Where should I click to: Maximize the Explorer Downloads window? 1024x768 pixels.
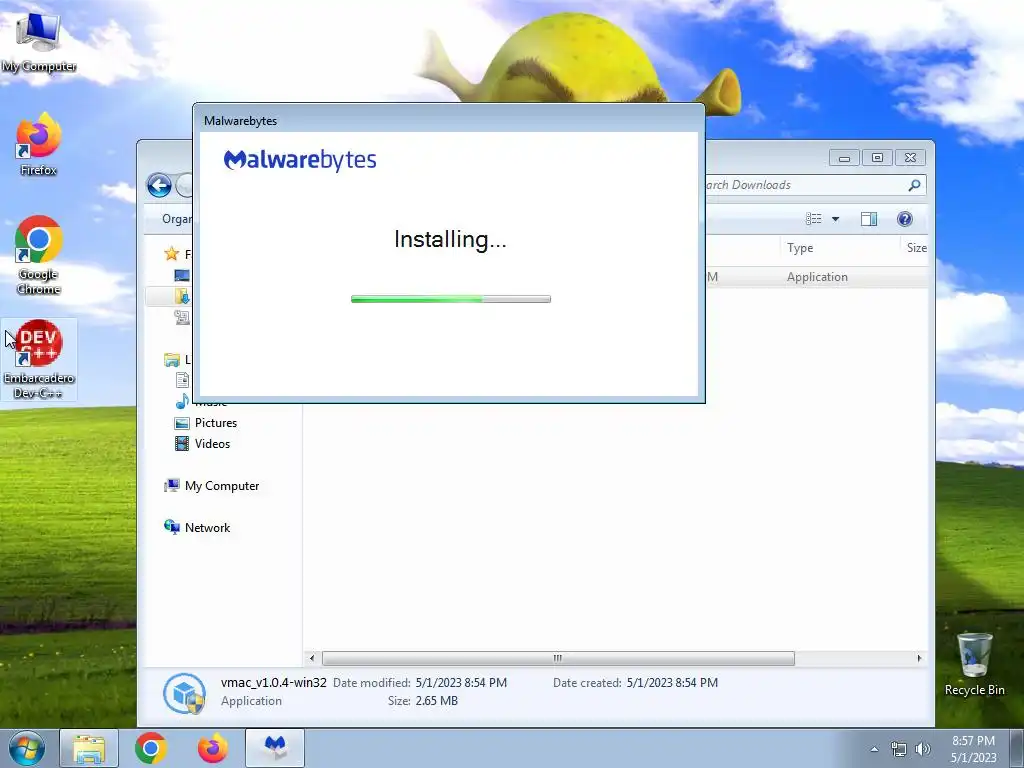coord(877,157)
